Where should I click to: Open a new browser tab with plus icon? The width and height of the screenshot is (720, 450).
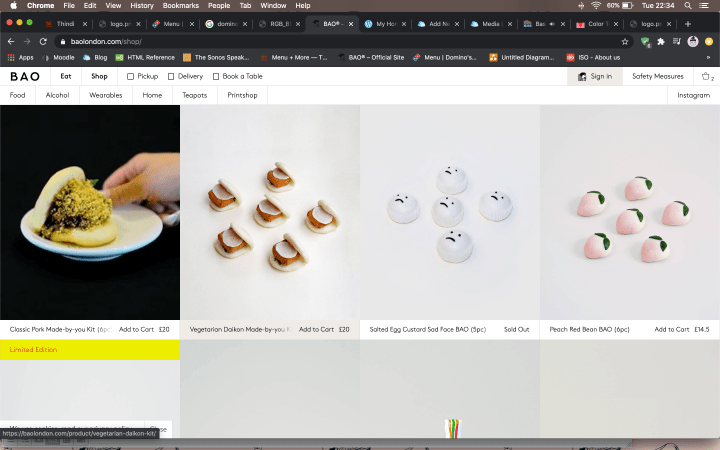click(687, 23)
